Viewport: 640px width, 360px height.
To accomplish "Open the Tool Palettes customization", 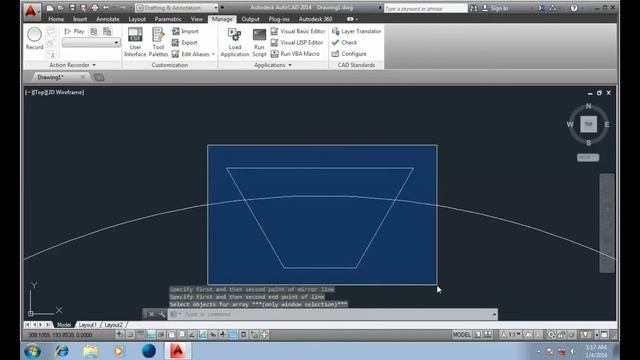I will 158,42.
